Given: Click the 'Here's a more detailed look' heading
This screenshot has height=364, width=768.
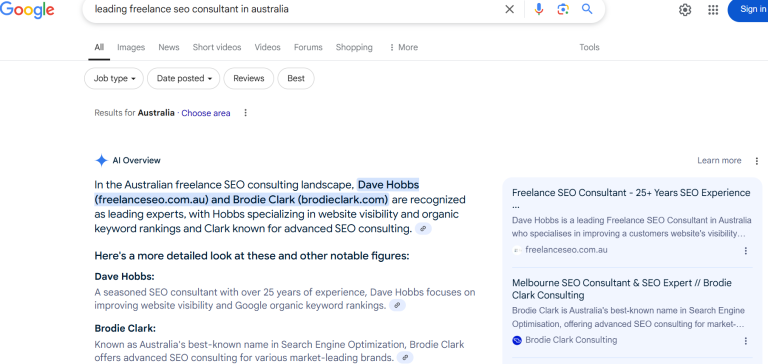Looking at the screenshot, I should tap(252, 256).
